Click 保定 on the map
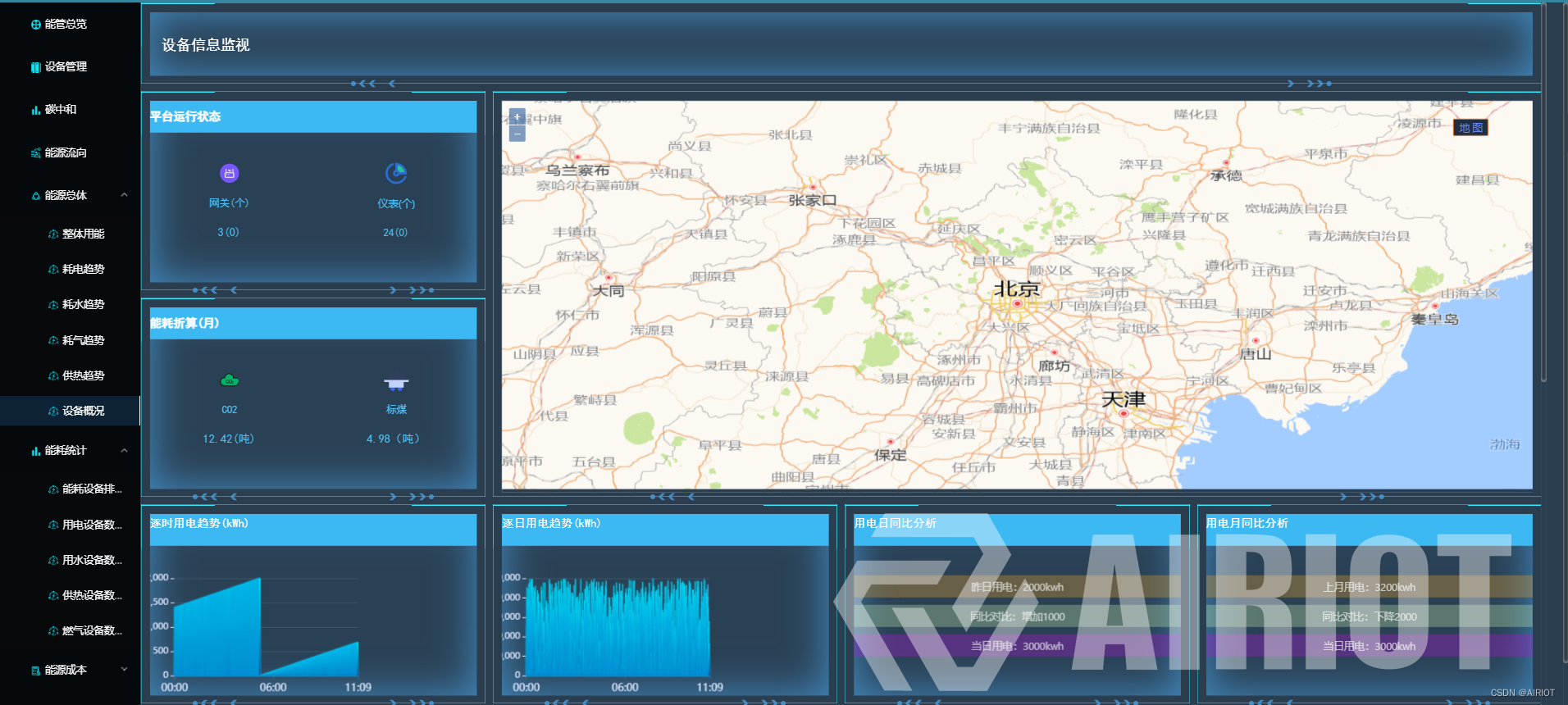 891,455
